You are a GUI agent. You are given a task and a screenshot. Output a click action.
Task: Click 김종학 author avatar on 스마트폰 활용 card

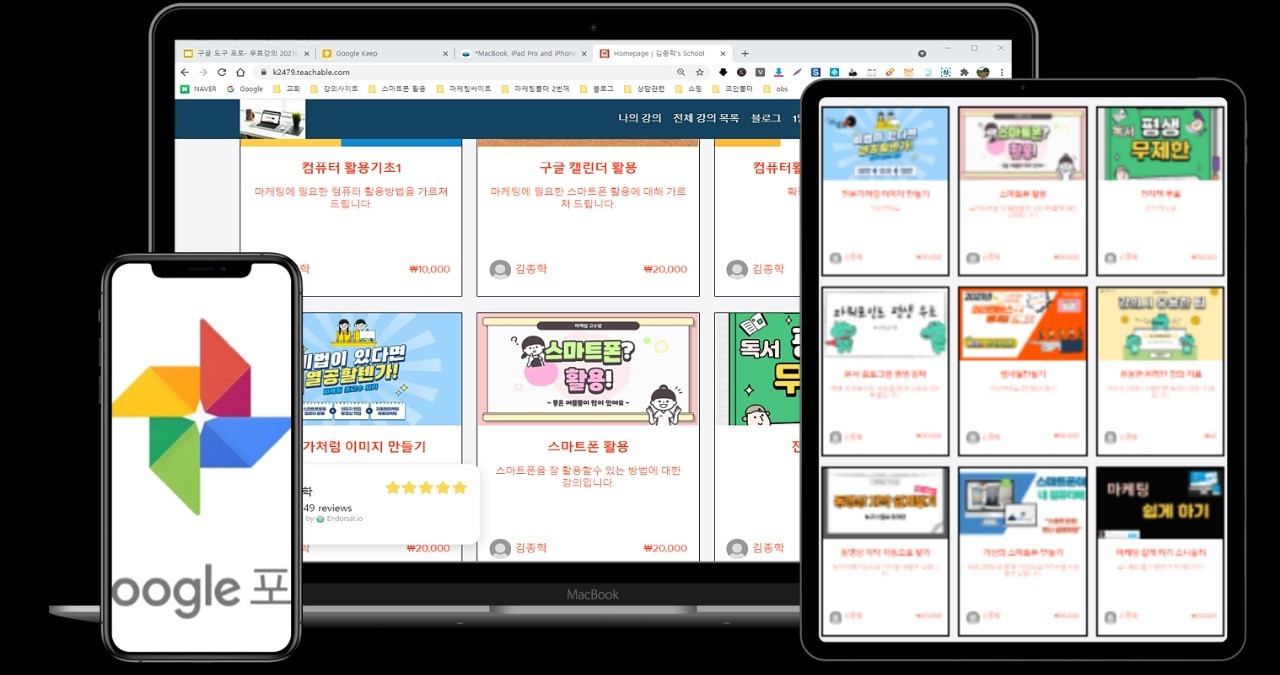click(500, 548)
